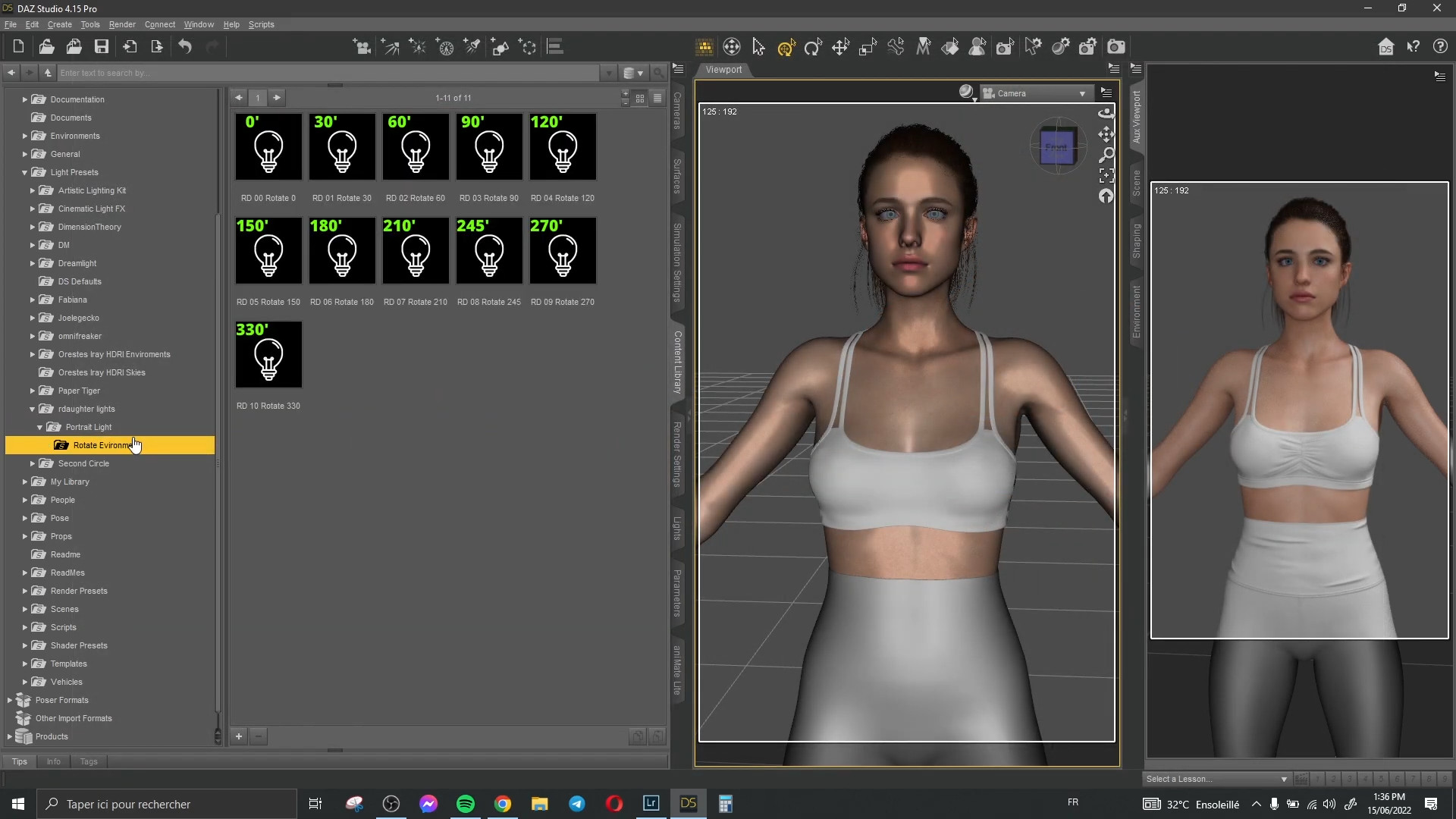Collapse the Light Presets folder
Screen dimensions: 1456x819
(24, 172)
